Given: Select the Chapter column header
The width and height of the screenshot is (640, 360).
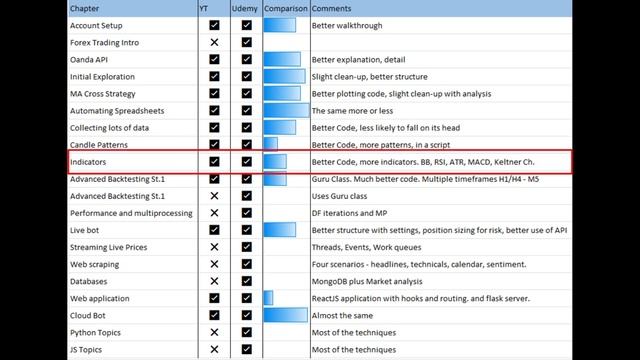Looking at the screenshot, I should [133, 8].
